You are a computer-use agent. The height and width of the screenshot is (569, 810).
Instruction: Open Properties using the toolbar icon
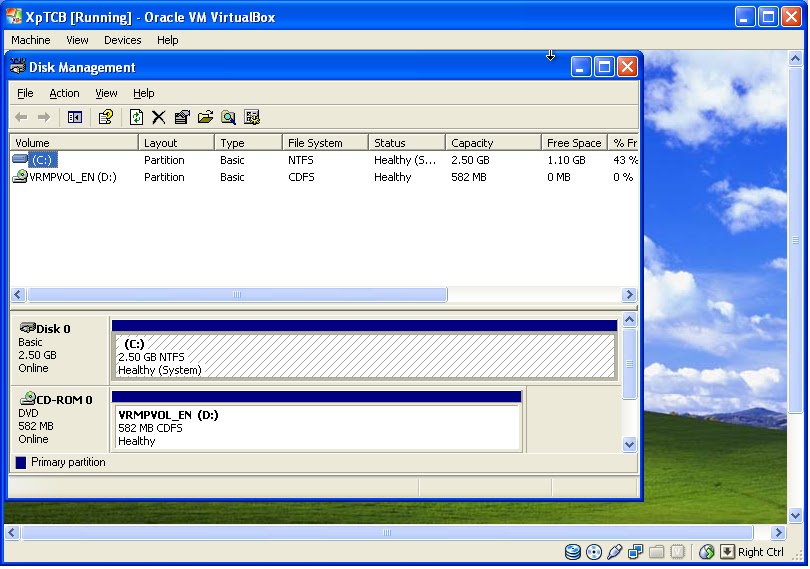182,117
